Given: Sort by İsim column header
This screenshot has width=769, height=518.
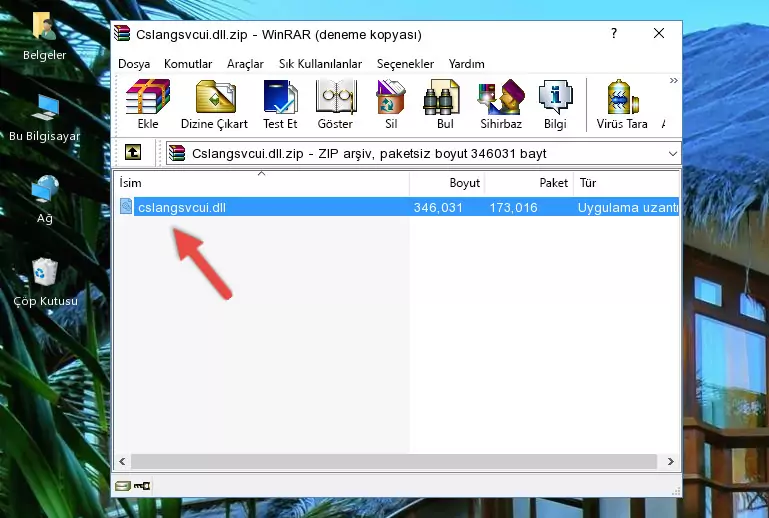Looking at the screenshot, I should coord(262,183).
